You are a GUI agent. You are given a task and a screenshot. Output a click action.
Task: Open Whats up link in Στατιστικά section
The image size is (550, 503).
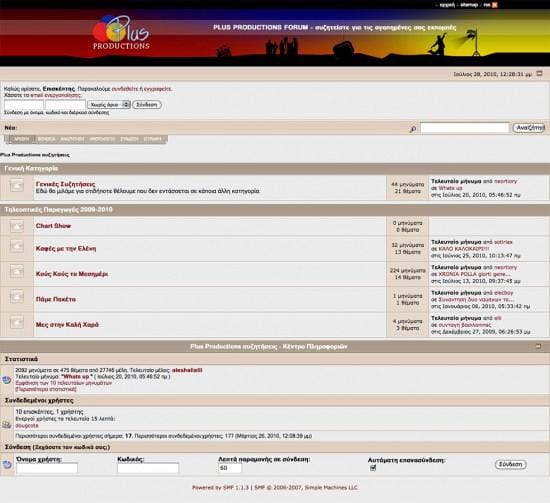pos(77,376)
